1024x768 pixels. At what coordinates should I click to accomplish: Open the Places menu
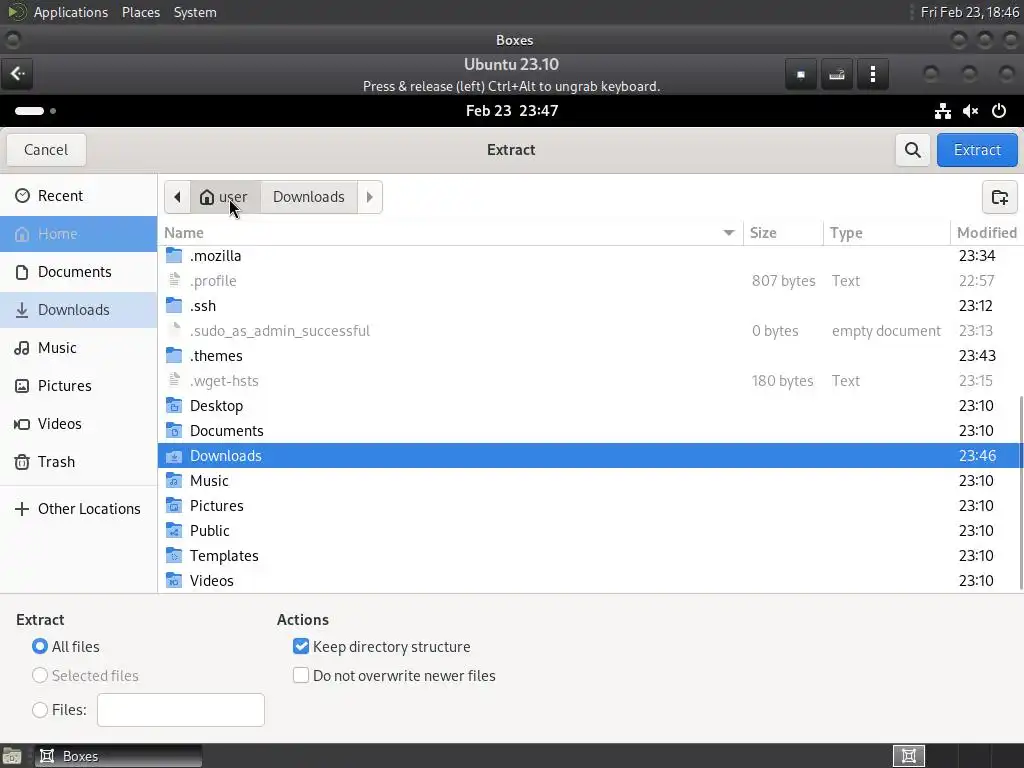point(141,12)
